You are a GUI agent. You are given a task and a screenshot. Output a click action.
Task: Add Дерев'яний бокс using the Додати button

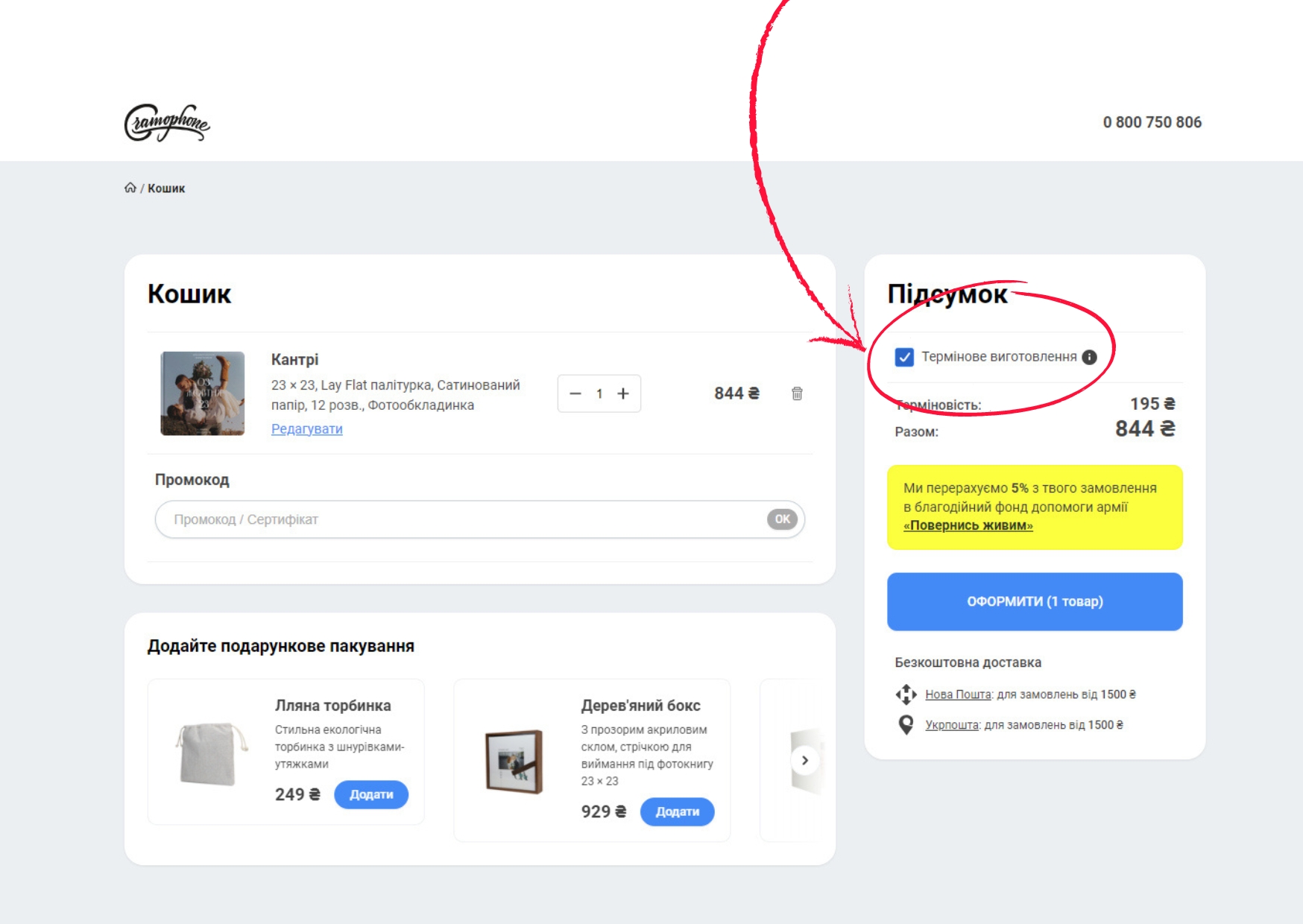click(677, 811)
